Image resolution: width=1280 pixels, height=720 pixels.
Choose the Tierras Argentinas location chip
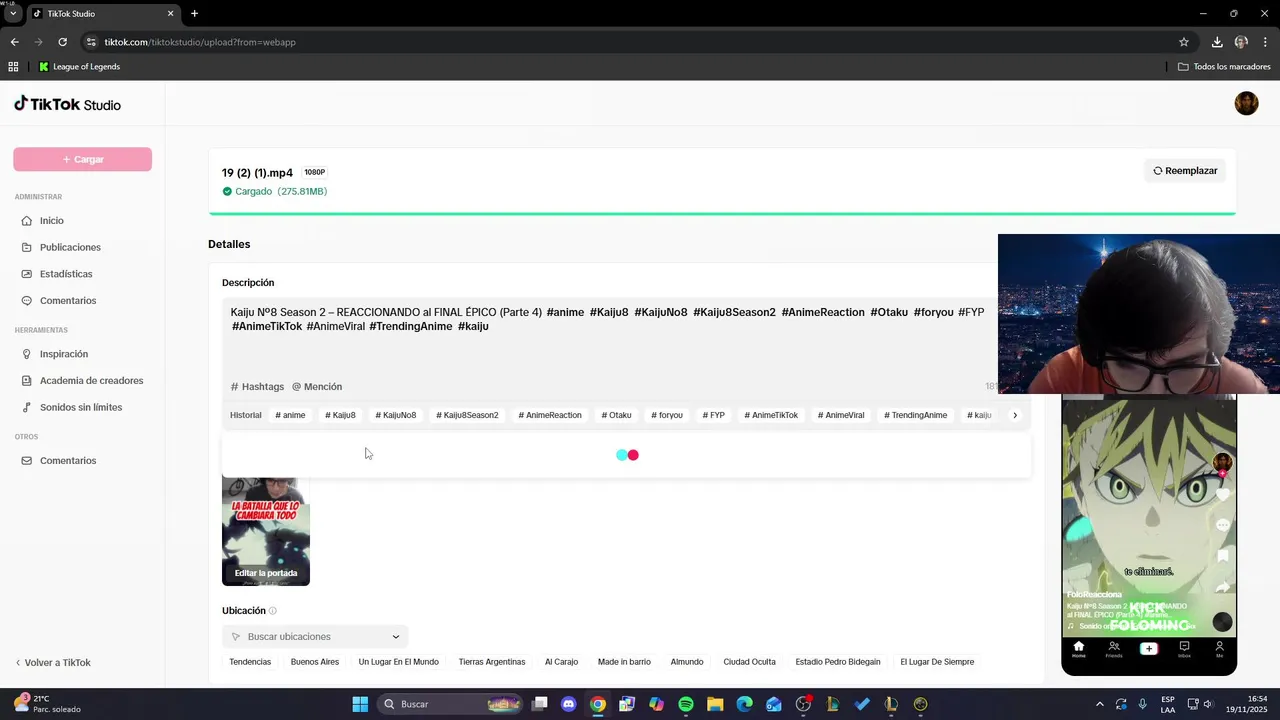click(492, 662)
